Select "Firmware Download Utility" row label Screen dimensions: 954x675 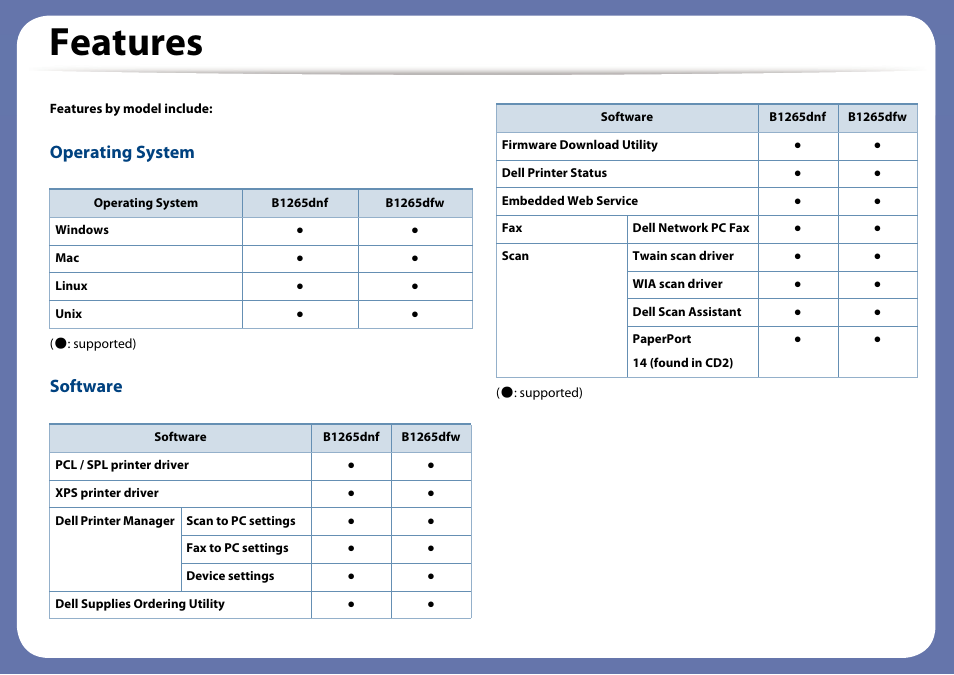(579, 145)
